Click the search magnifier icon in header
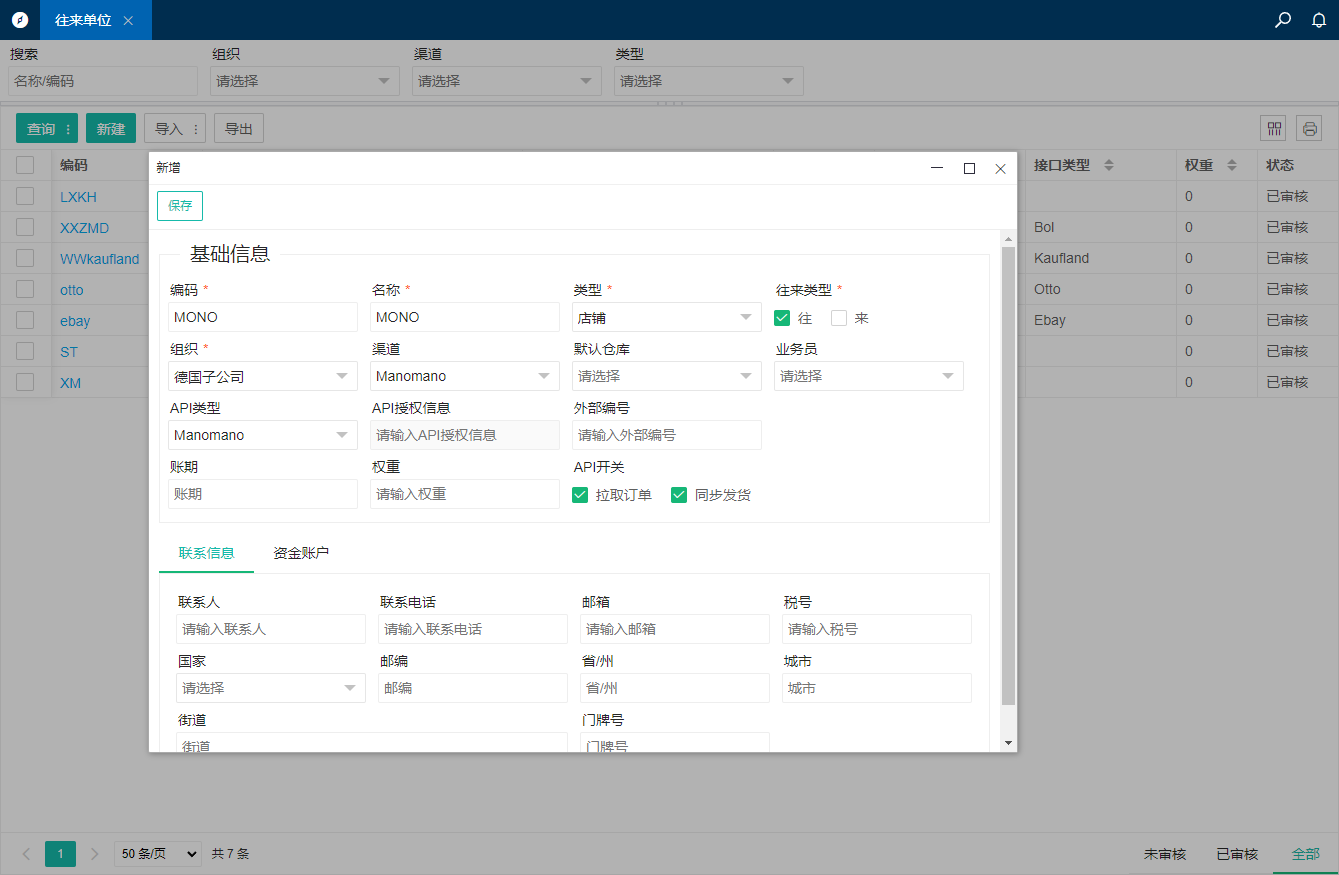 click(1283, 20)
